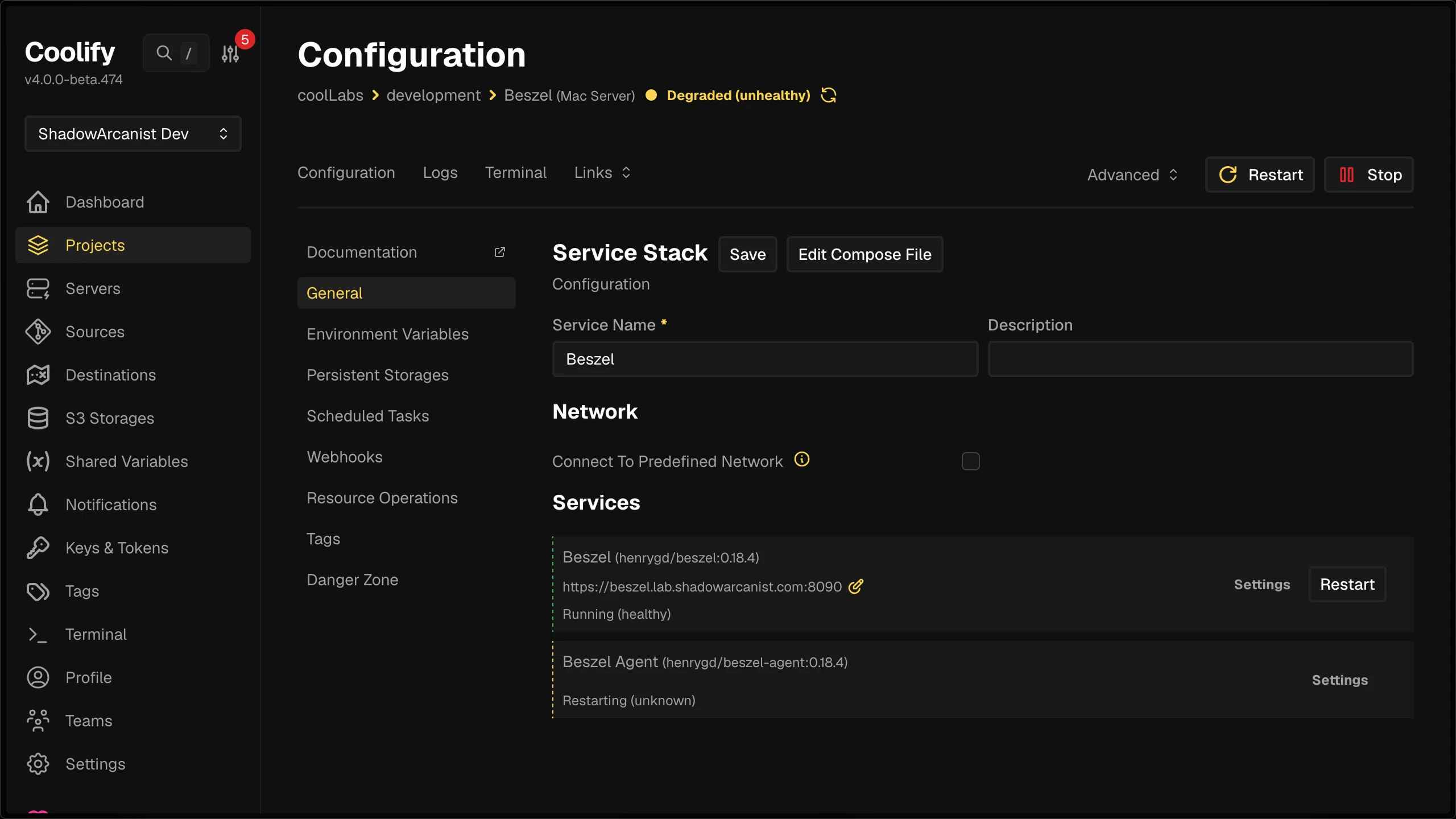This screenshot has width=1456, height=819.
Task: Expand the Links dropdown
Action: pyautogui.click(x=602, y=172)
